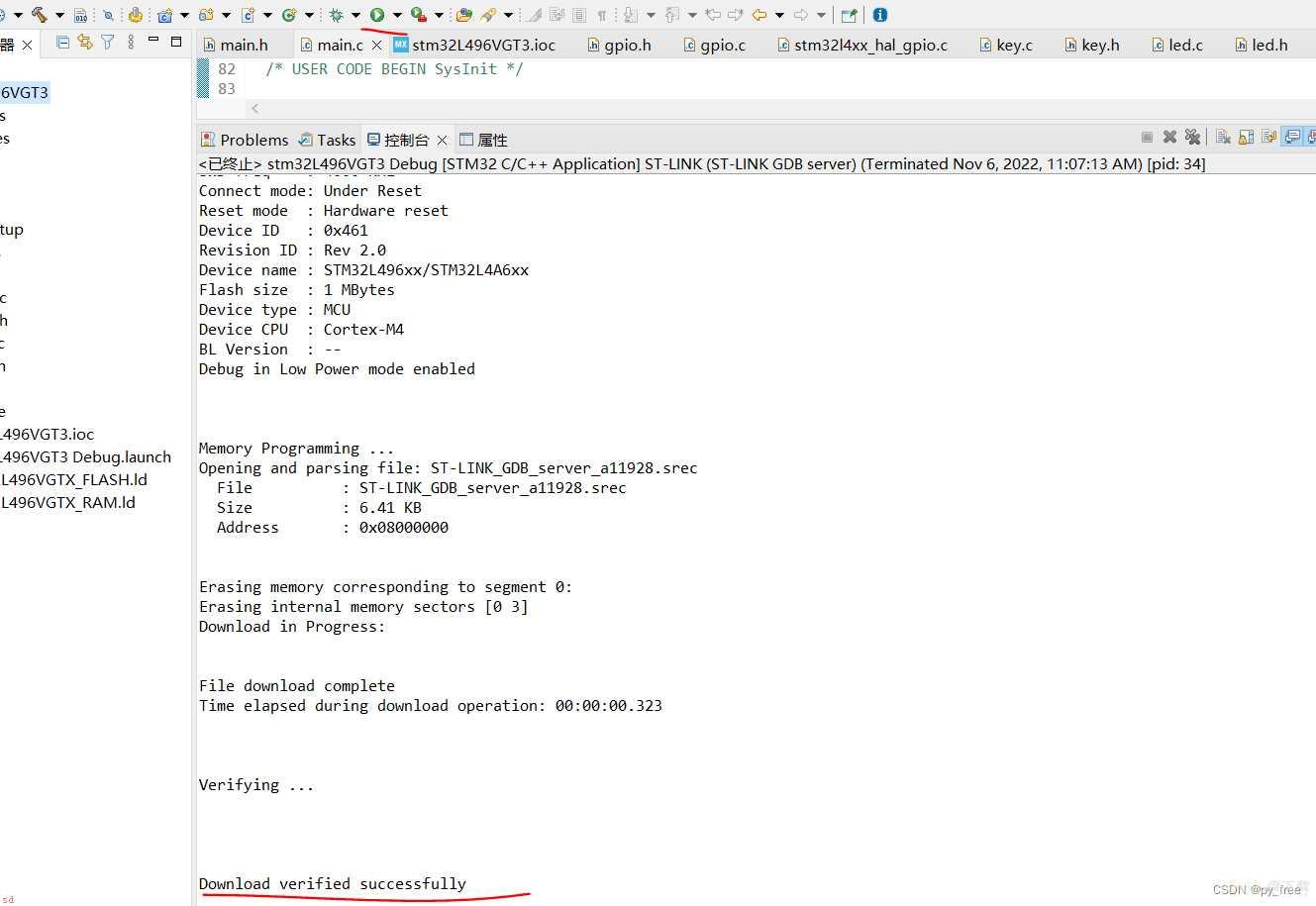Screen dimensions: 1316x906
Task: Click the Open Perspective icon
Action: coord(849,15)
